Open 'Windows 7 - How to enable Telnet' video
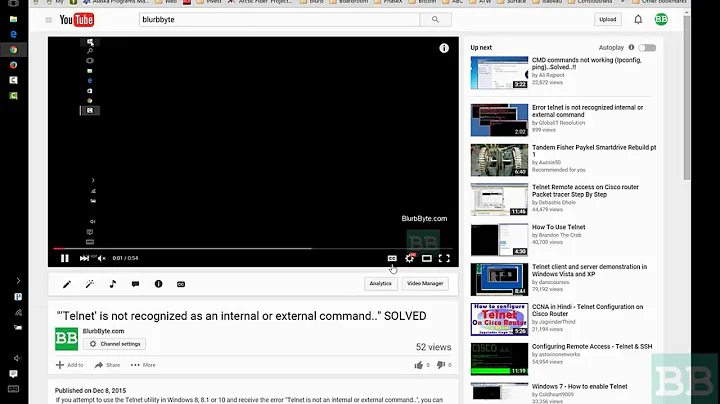Viewport: 720px width, 404px height. (579, 387)
